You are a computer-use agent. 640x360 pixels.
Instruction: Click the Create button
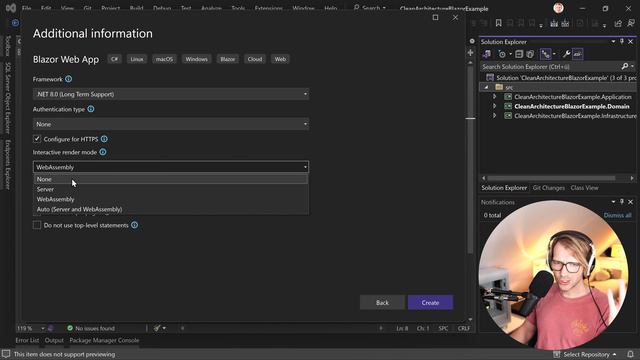[430, 302]
